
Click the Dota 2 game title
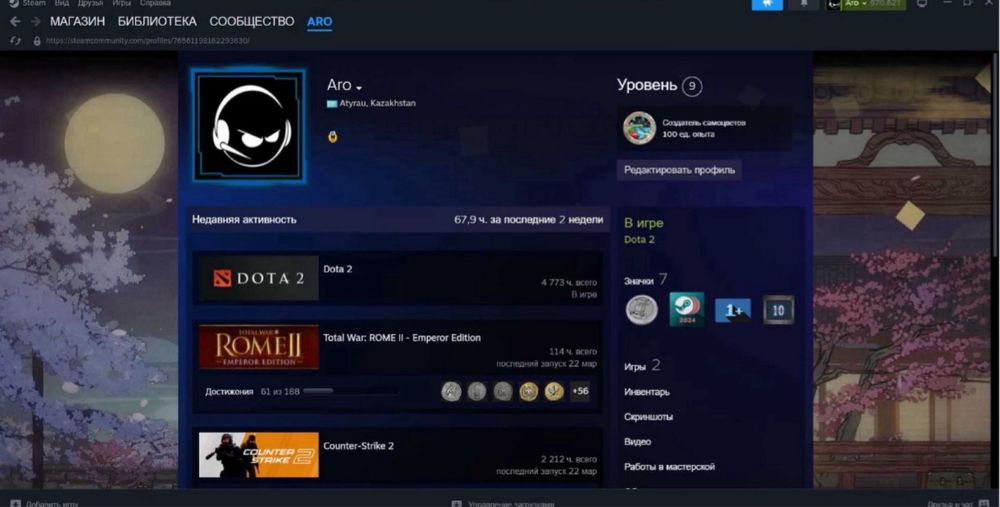tap(337, 269)
